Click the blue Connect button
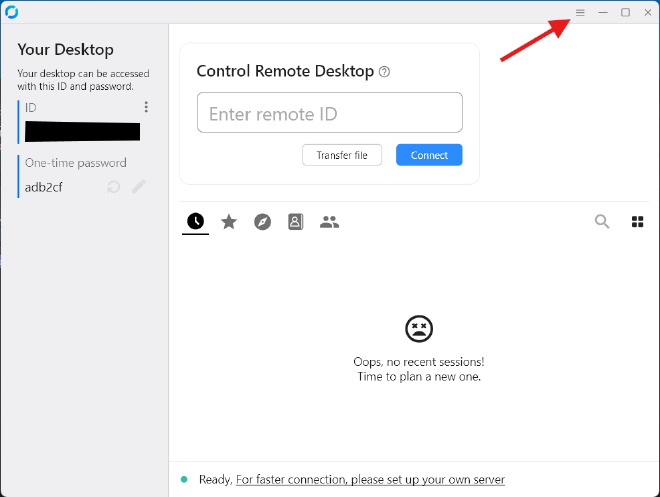 (429, 155)
